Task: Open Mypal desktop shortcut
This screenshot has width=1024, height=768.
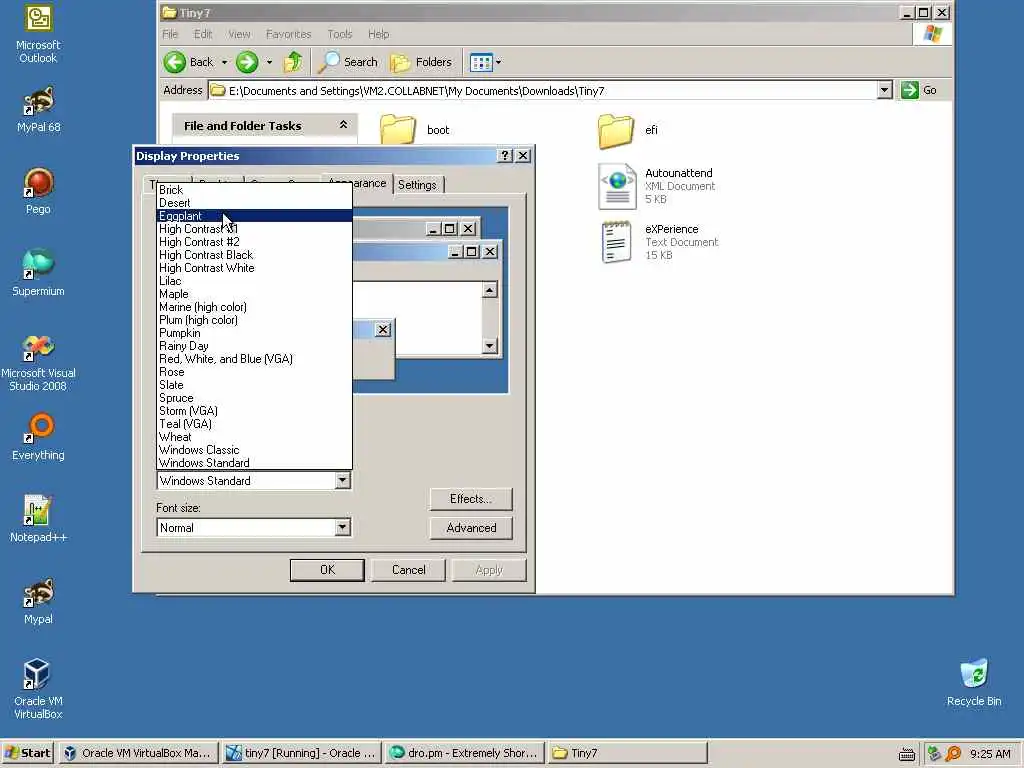Action: (x=38, y=601)
